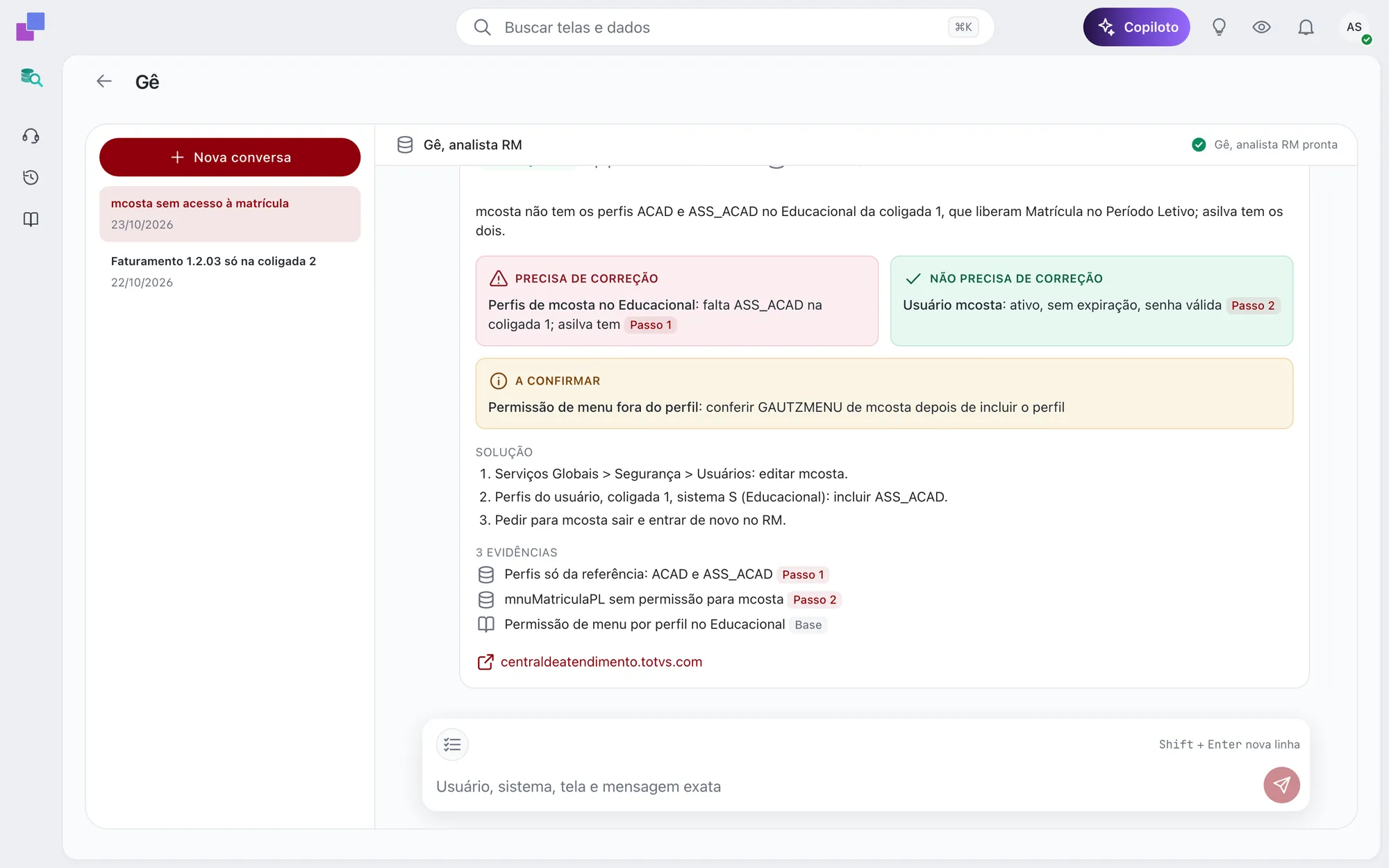Open the checklist templates button in composer
The height and width of the screenshot is (868, 1389).
pos(452,744)
